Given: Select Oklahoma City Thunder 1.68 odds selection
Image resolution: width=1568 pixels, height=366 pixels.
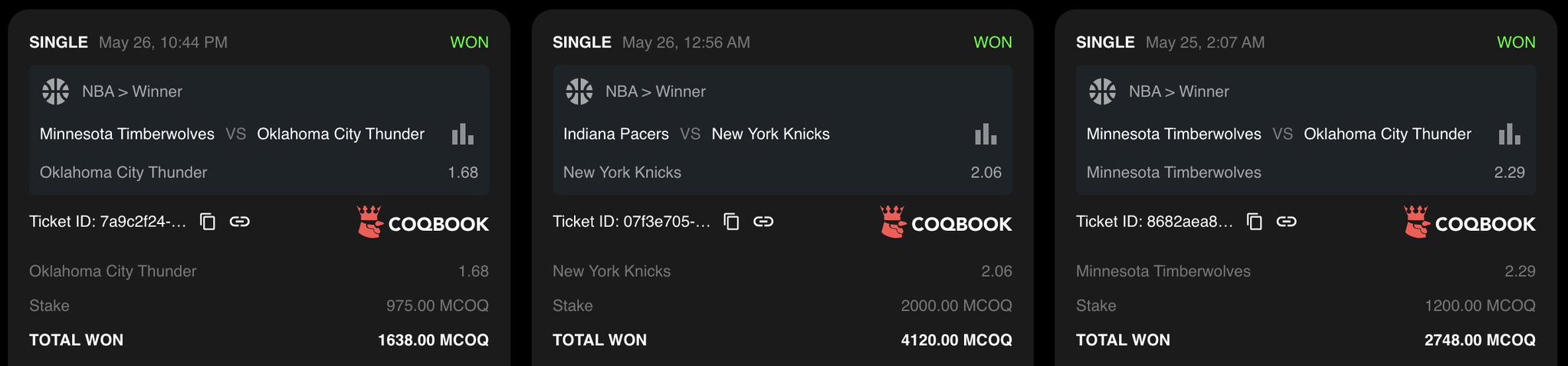Looking at the screenshot, I should 259,173.
